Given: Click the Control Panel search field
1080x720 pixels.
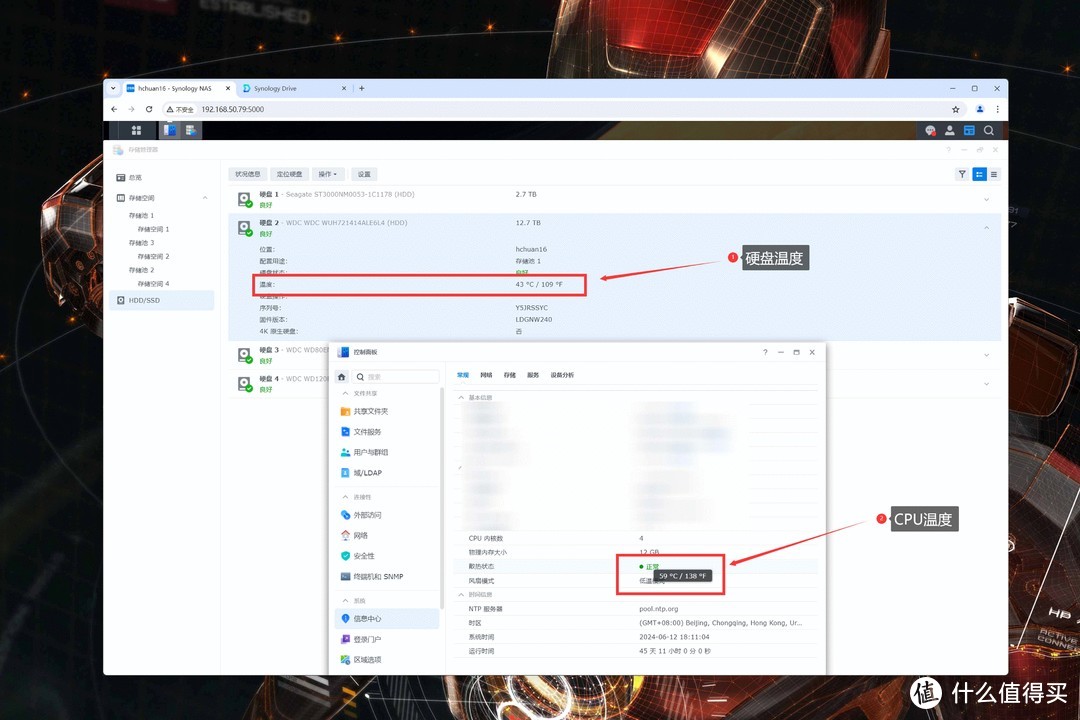Looking at the screenshot, I should point(396,377).
